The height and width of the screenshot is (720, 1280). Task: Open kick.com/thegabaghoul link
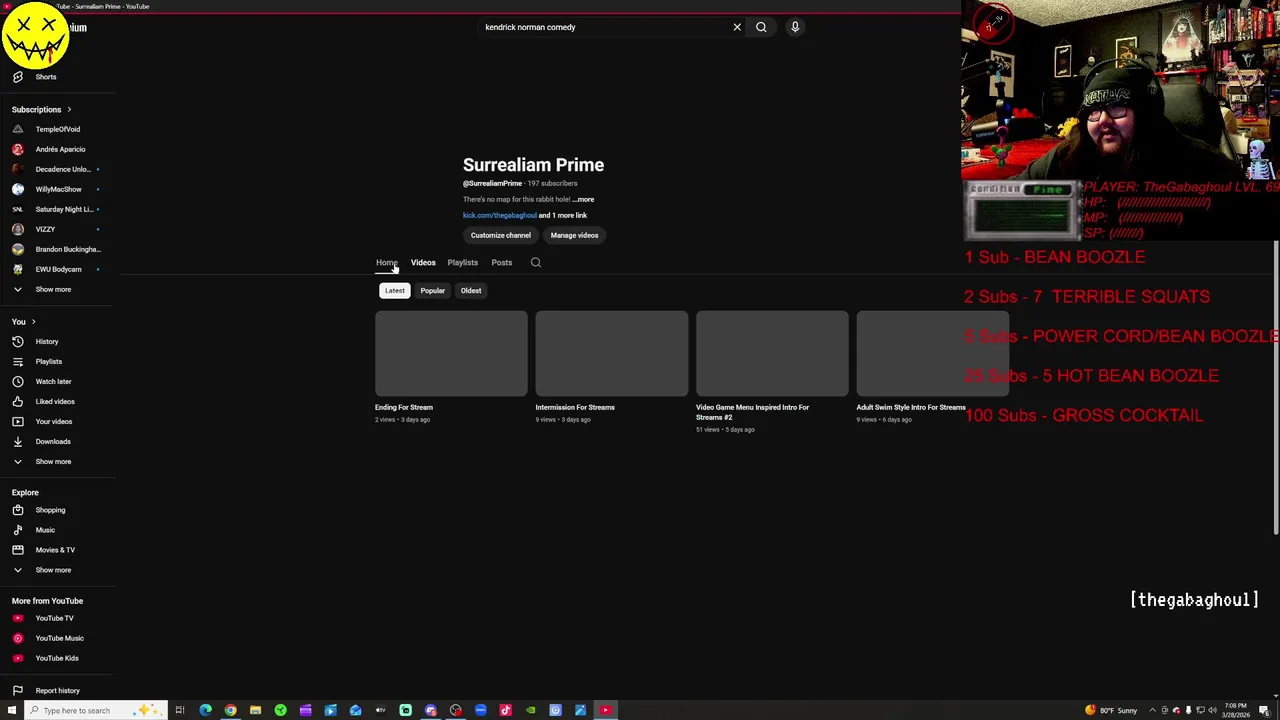coord(500,215)
